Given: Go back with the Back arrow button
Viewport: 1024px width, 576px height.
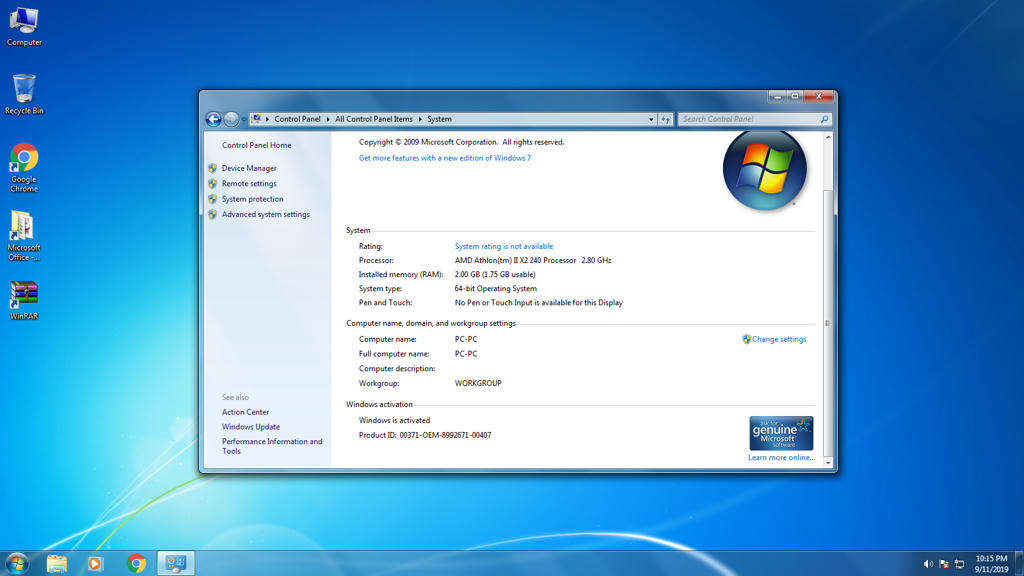Looking at the screenshot, I should pos(213,119).
